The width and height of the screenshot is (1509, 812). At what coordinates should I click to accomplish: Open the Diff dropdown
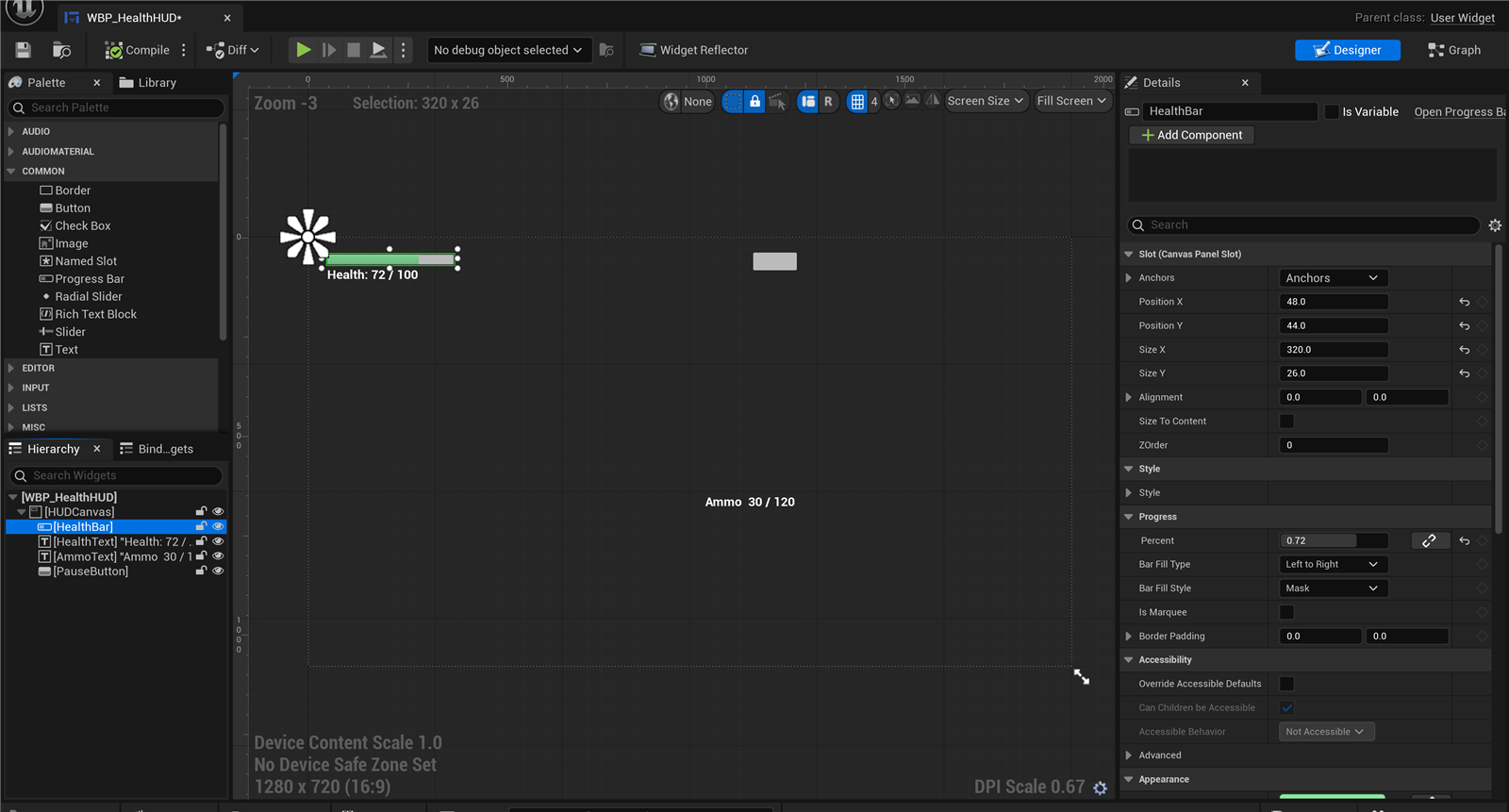pos(233,50)
